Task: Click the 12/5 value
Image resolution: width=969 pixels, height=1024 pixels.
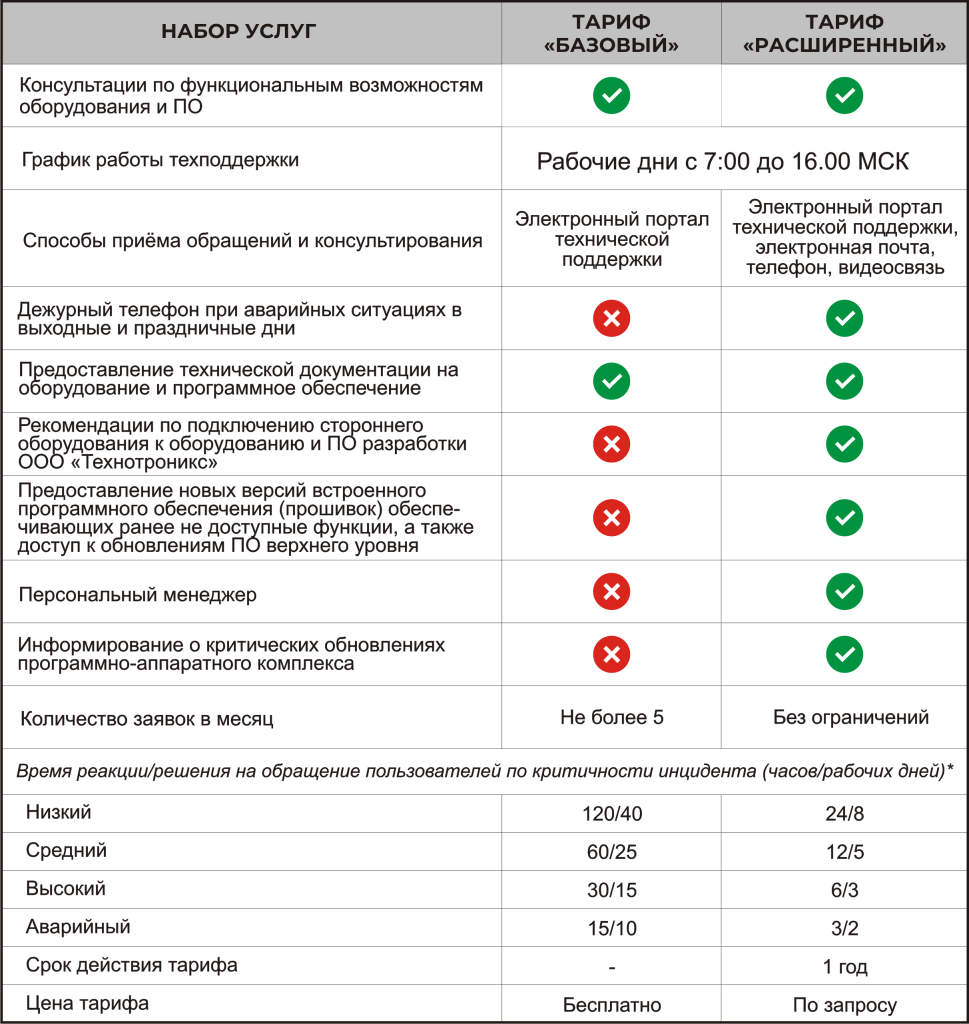Action: pyautogui.click(x=844, y=852)
